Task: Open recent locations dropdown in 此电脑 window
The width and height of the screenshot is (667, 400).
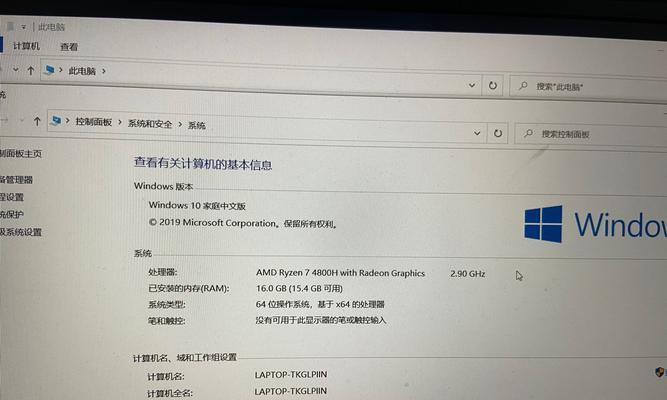Action: pyautogui.click(x=16, y=69)
